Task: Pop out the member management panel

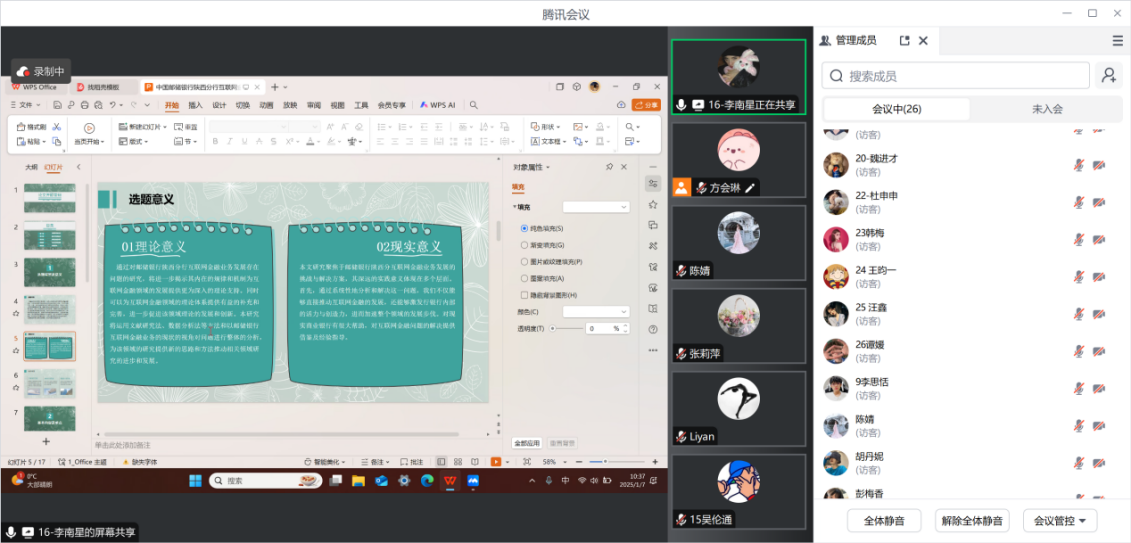Action: pos(904,41)
